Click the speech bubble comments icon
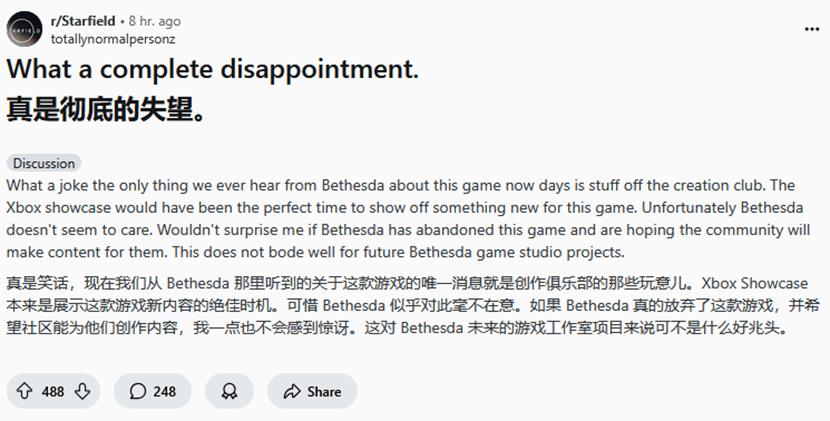The height and width of the screenshot is (421, 830). coord(138,391)
